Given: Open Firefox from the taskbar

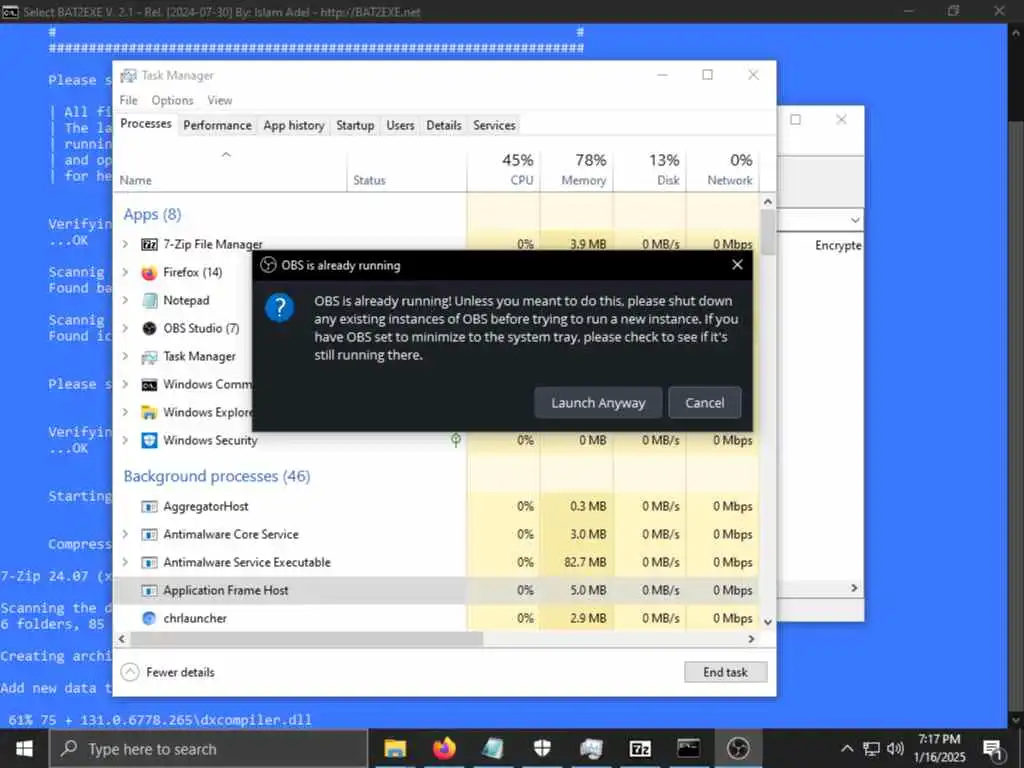Looking at the screenshot, I should tap(444, 748).
